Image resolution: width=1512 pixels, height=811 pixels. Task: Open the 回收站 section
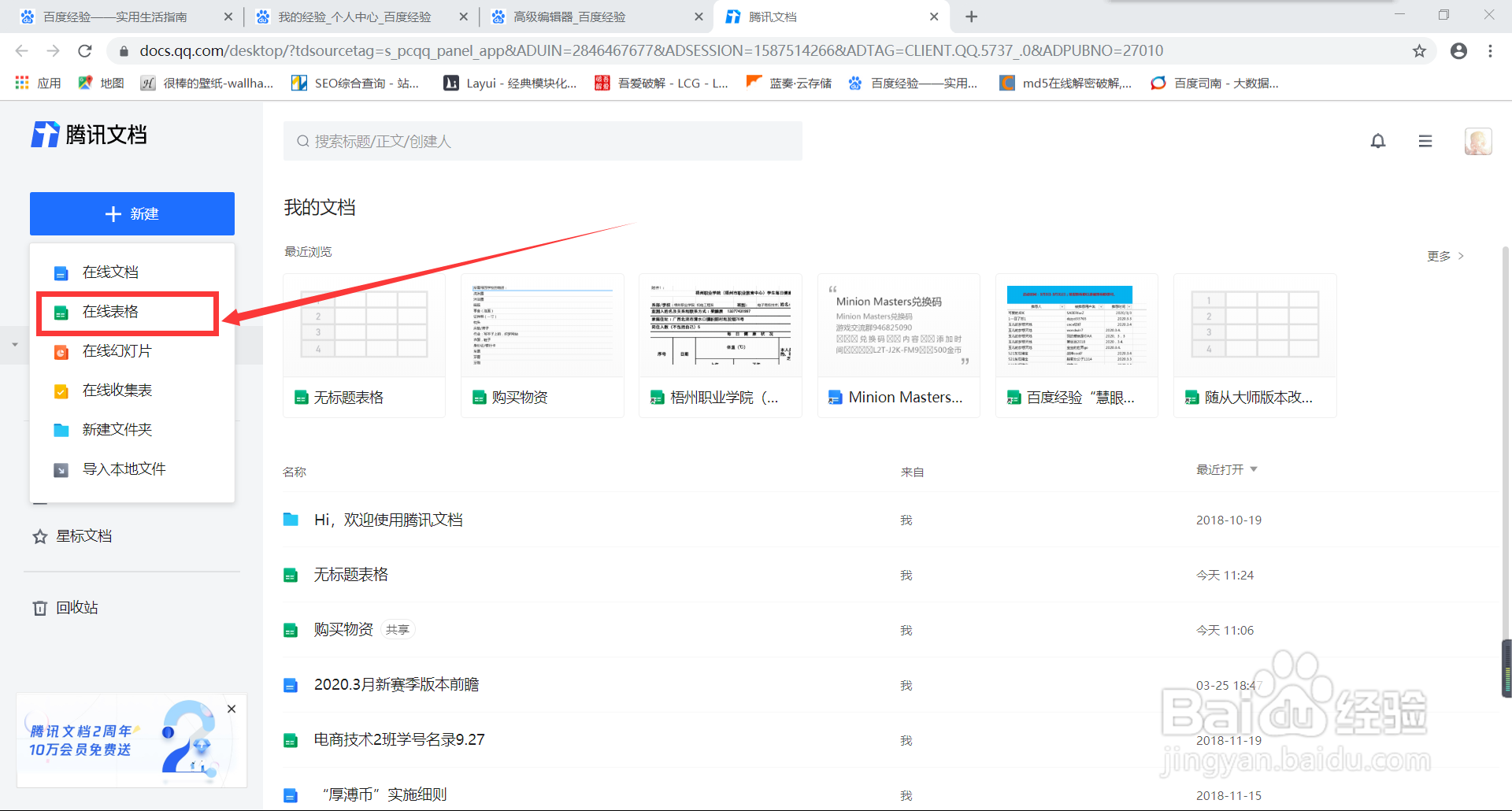[x=65, y=608]
